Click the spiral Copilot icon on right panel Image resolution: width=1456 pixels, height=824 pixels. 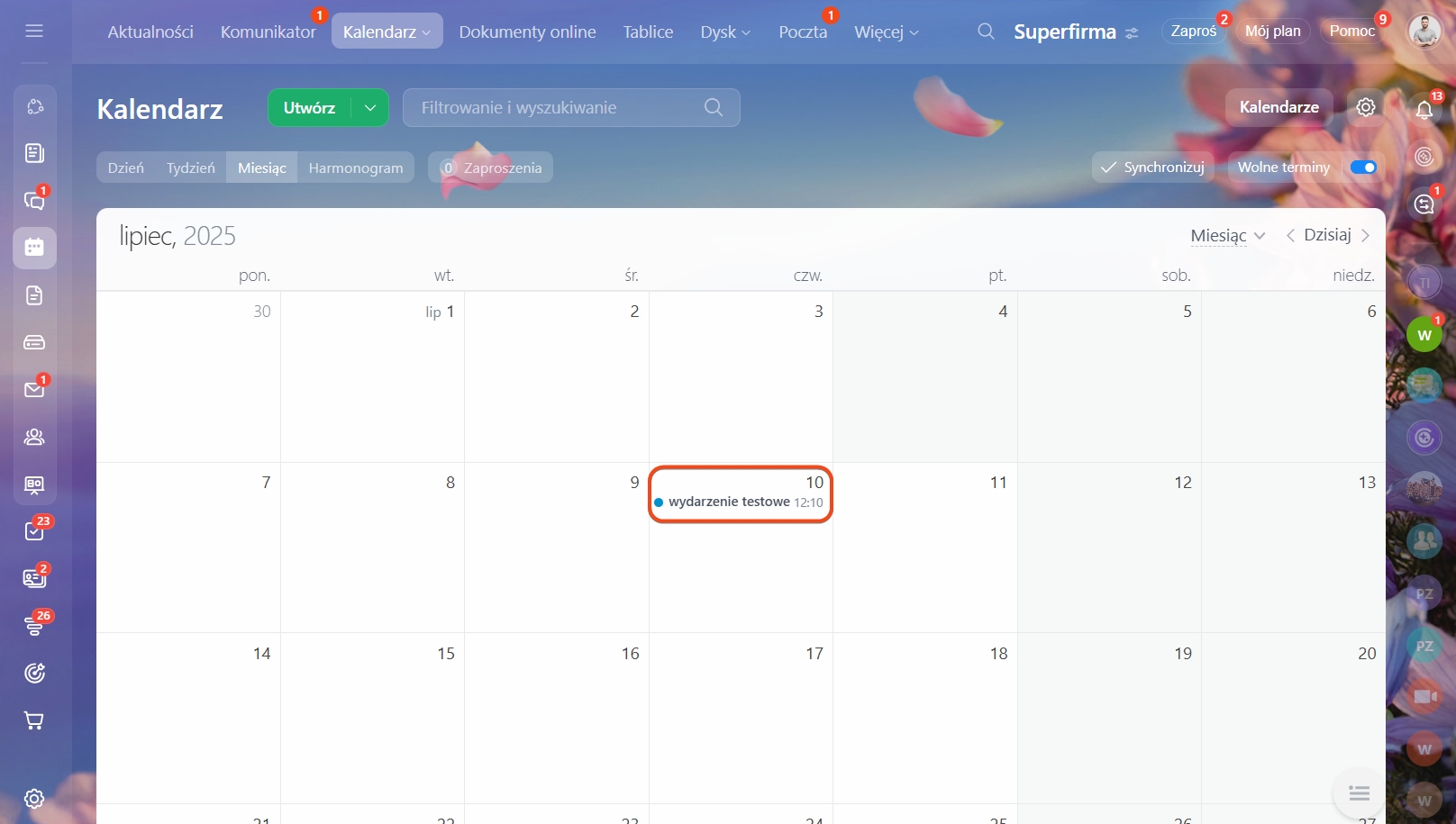(x=1424, y=157)
